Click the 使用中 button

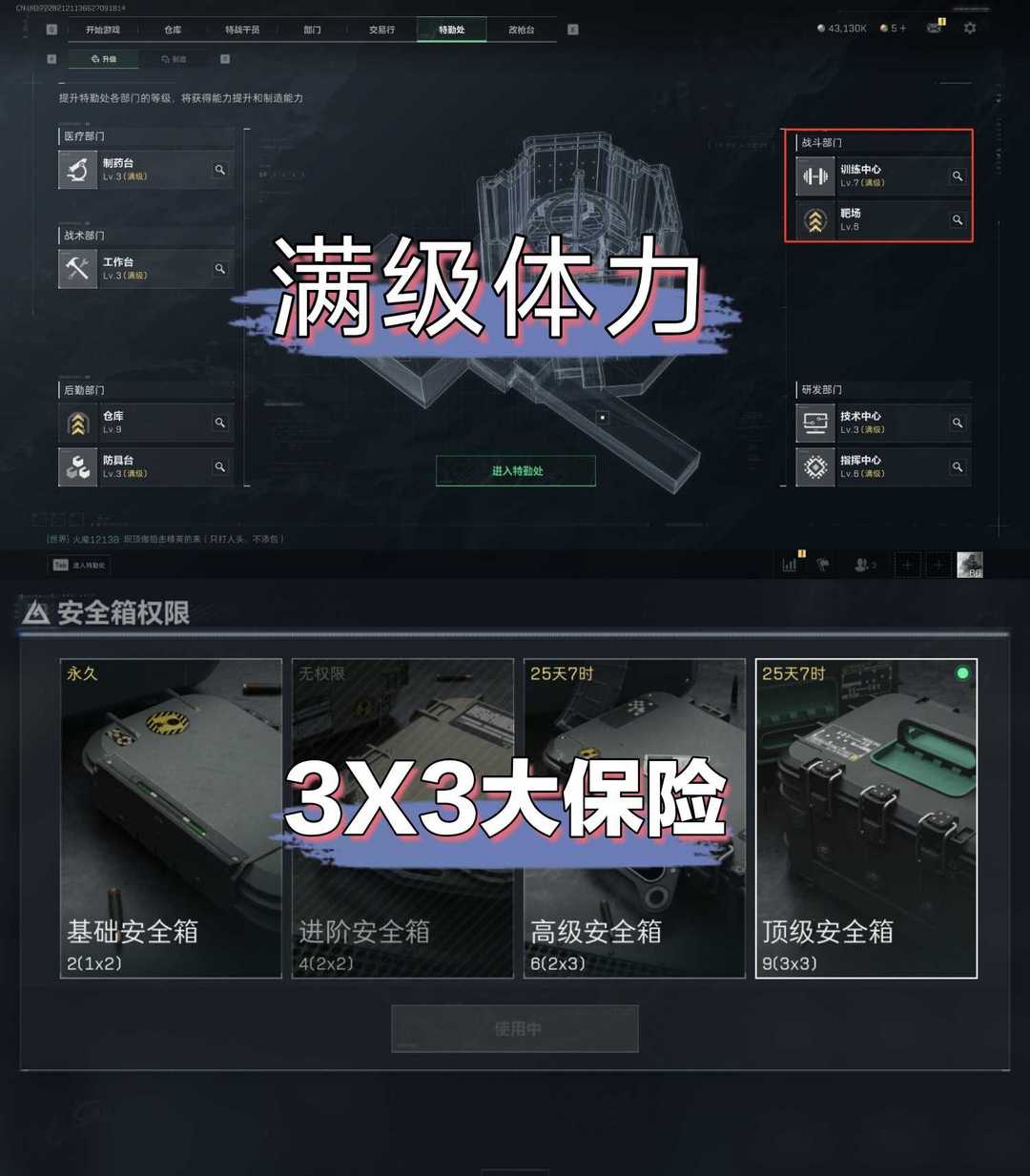515,1029
